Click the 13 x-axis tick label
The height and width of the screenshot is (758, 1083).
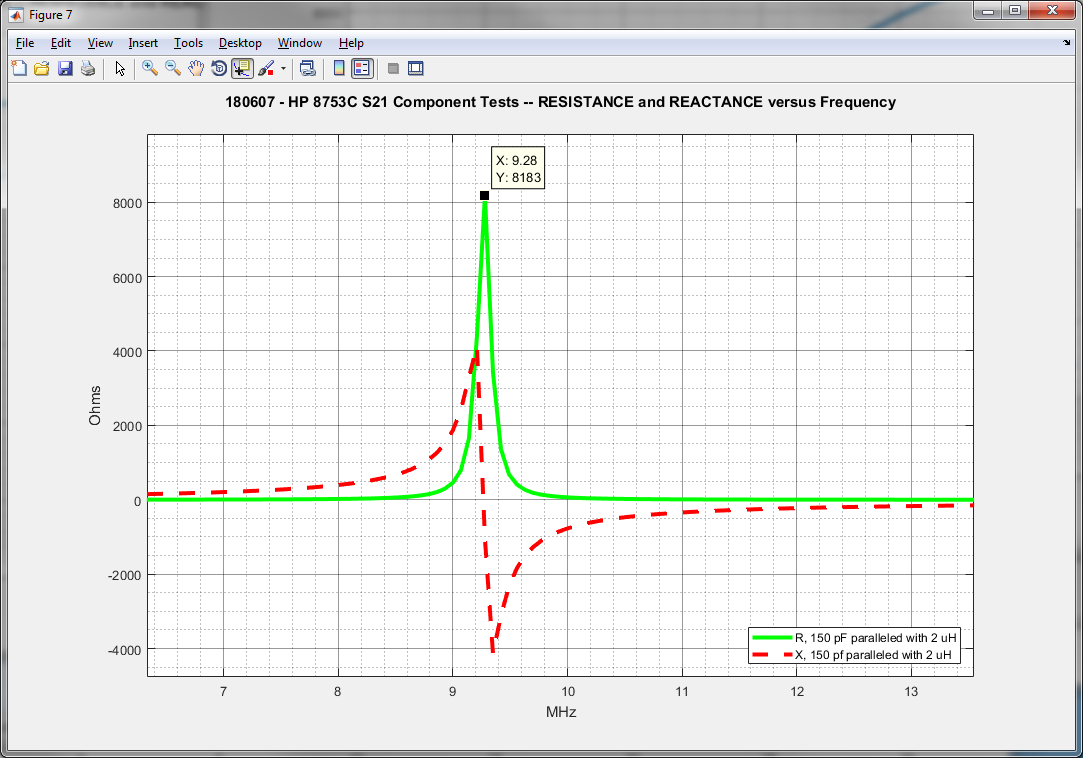[x=911, y=692]
